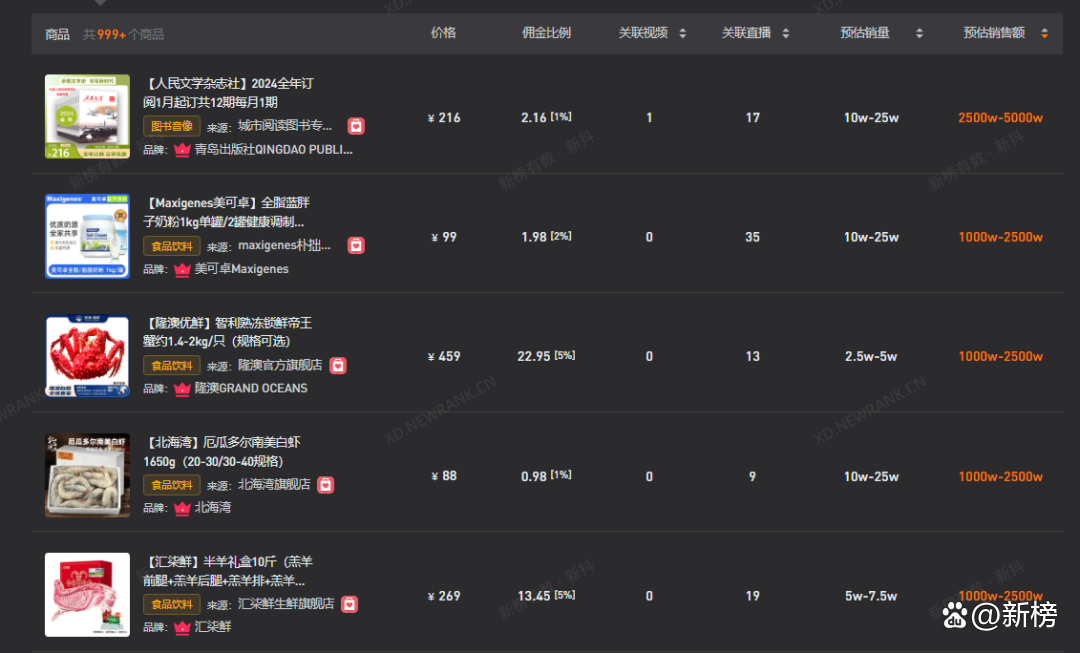Click 食品饮料 tag on Maxigenes row

pos(172,246)
